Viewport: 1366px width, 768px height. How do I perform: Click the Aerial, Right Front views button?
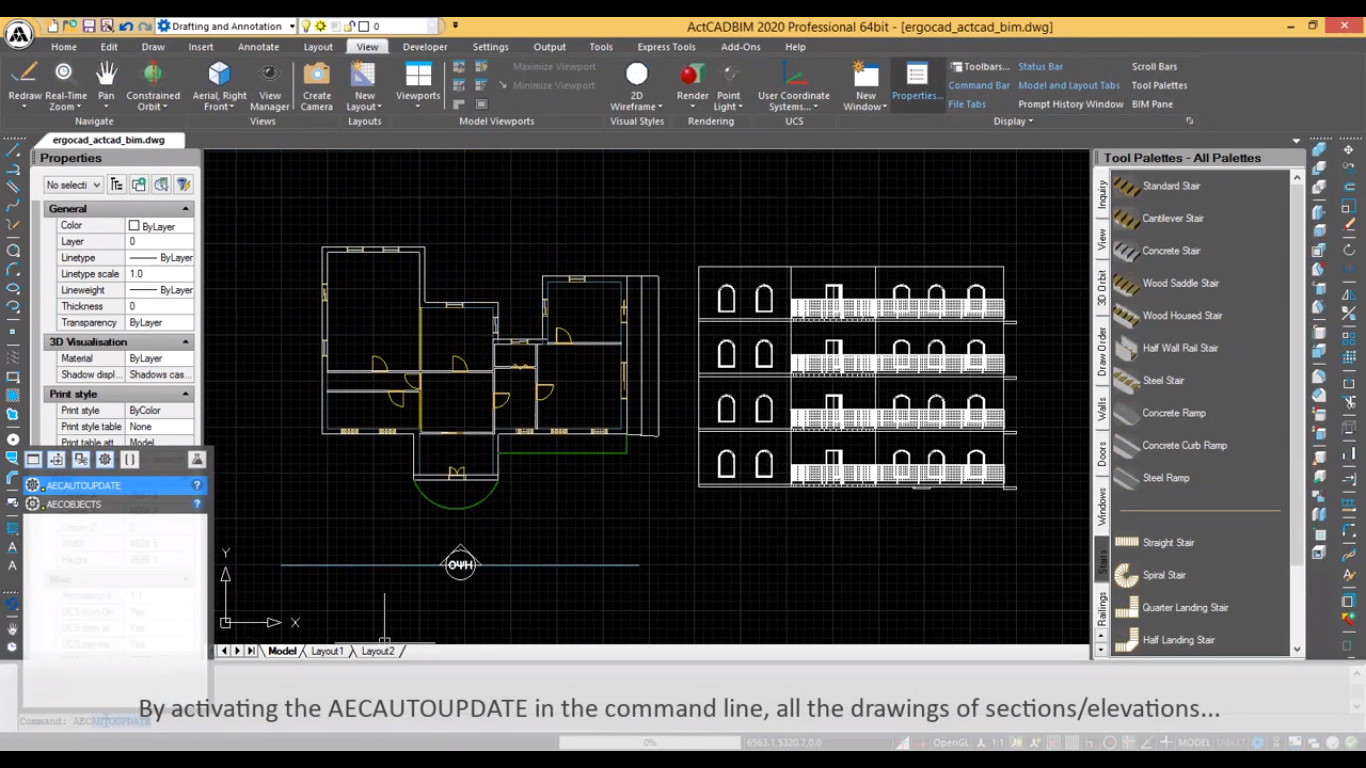tap(219, 84)
